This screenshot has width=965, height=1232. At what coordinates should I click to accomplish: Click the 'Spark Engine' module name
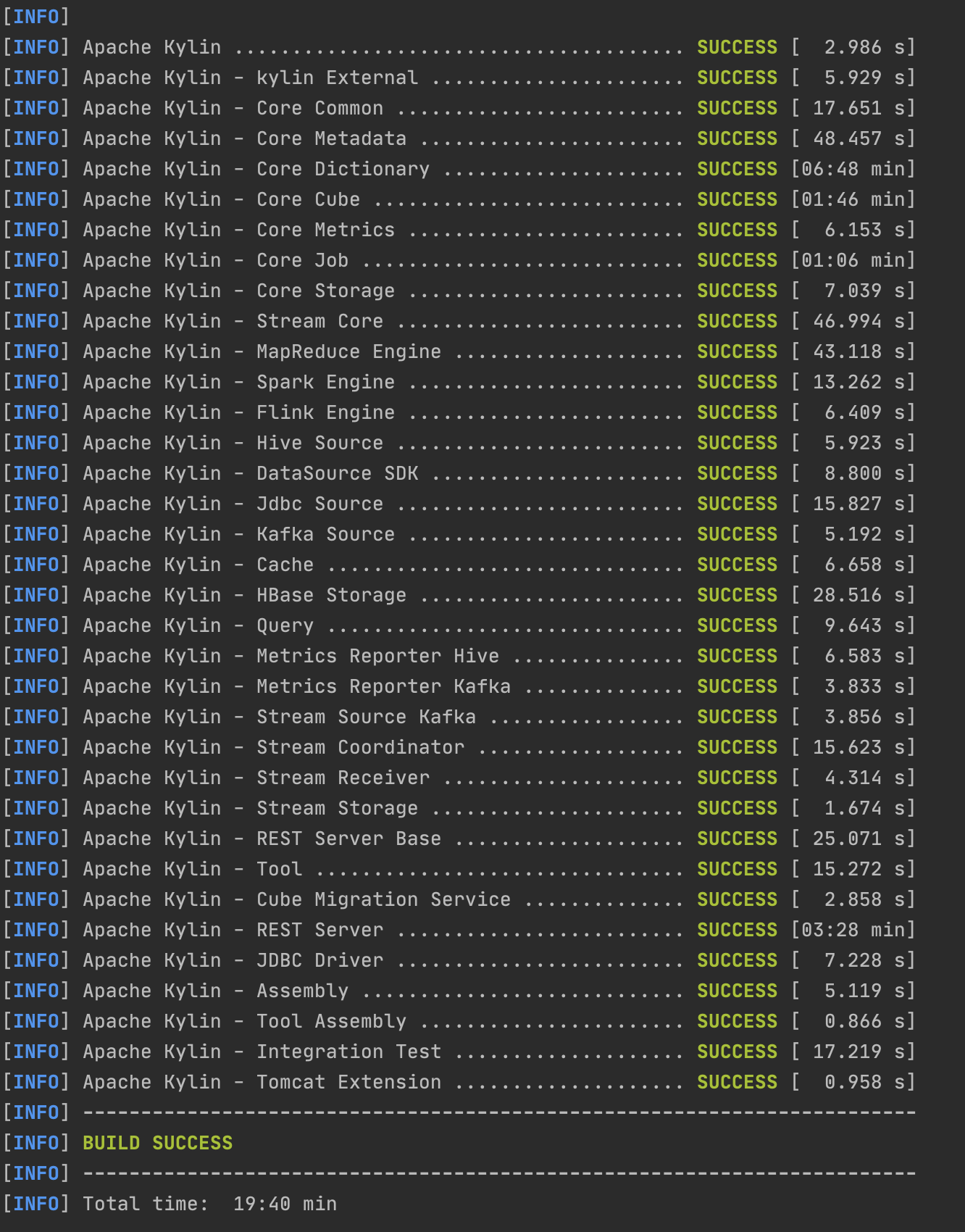pos(325,382)
